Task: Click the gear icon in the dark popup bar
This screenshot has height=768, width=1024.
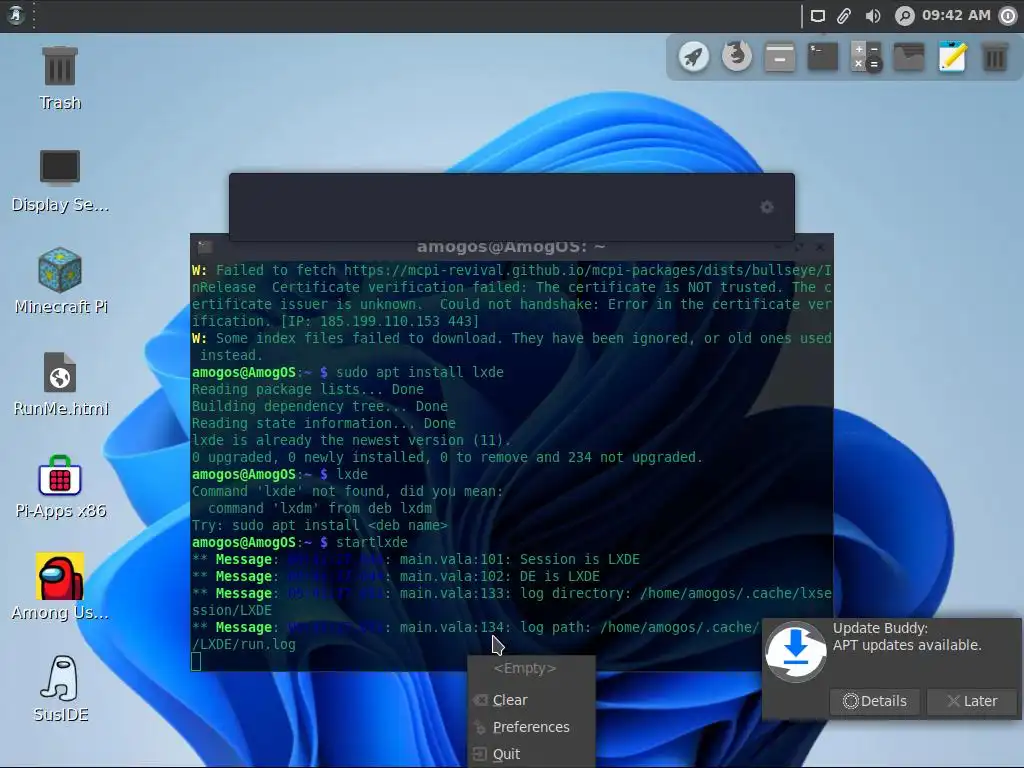Action: [767, 207]
